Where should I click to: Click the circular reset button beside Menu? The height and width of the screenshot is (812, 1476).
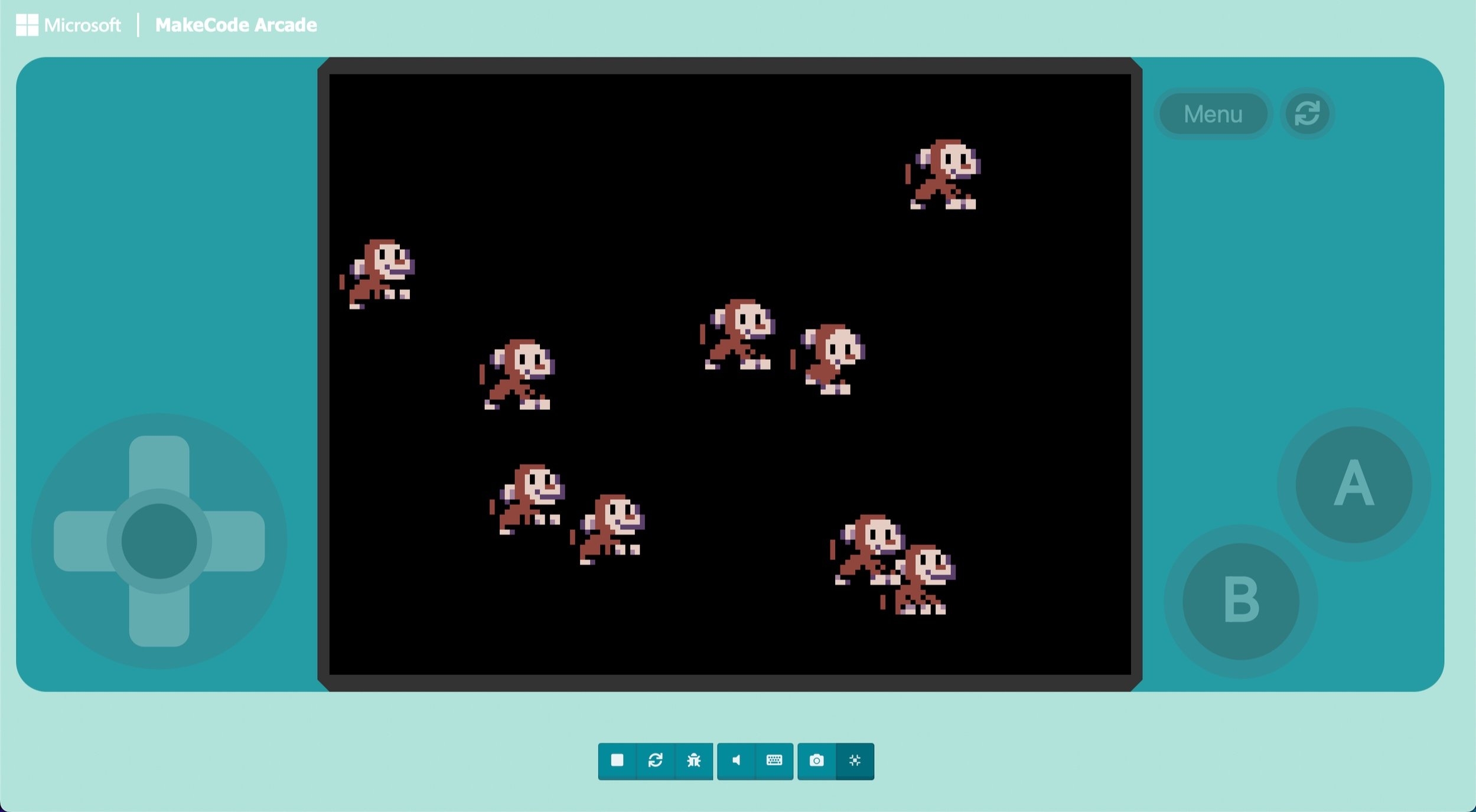(x=1306, y=113)
